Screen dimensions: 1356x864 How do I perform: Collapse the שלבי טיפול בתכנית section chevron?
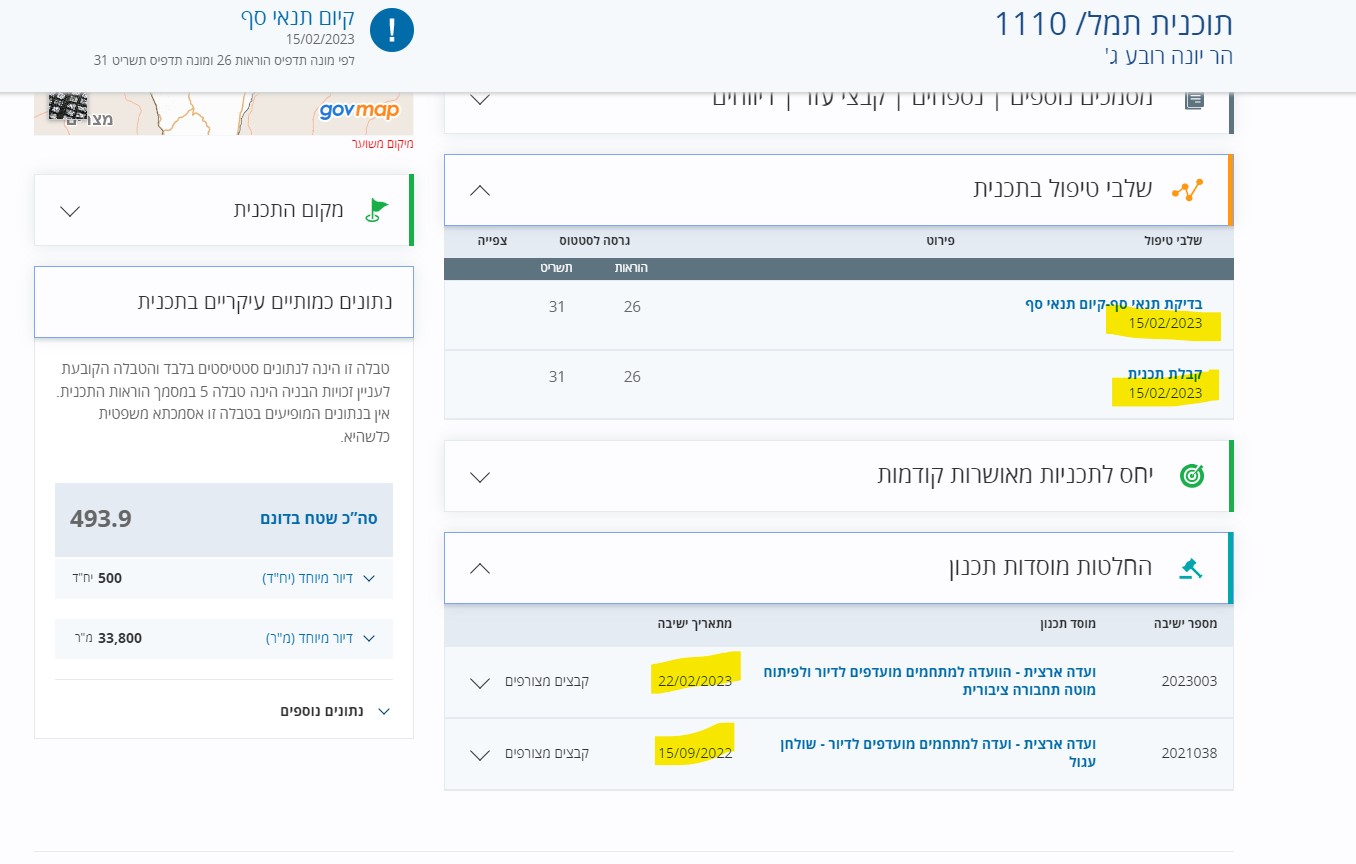479,190
